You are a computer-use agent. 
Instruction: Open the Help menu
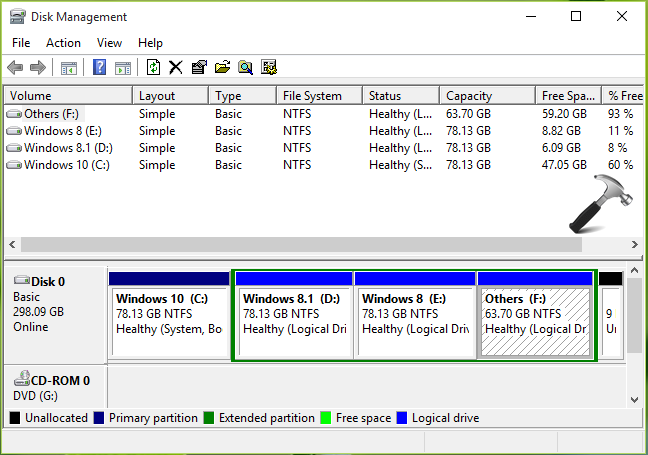click(150, 43)
